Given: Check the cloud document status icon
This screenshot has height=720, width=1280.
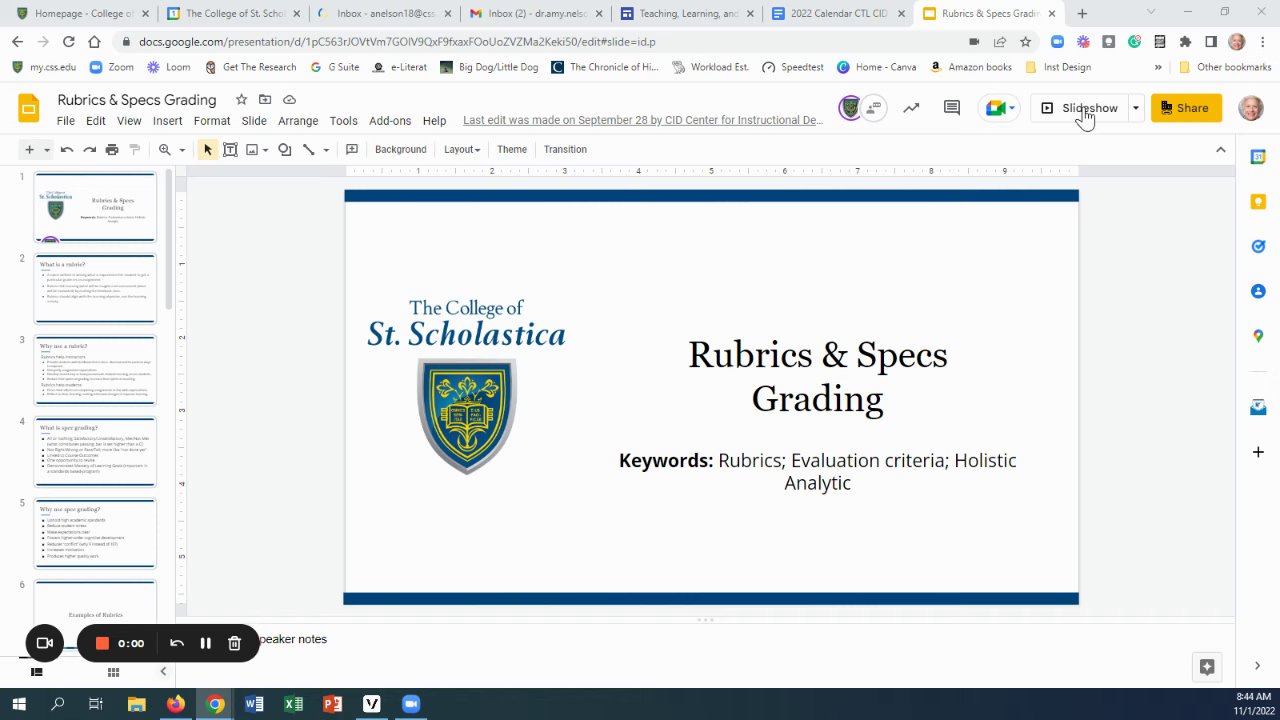Looking at the screenshot, I should 289,100.
